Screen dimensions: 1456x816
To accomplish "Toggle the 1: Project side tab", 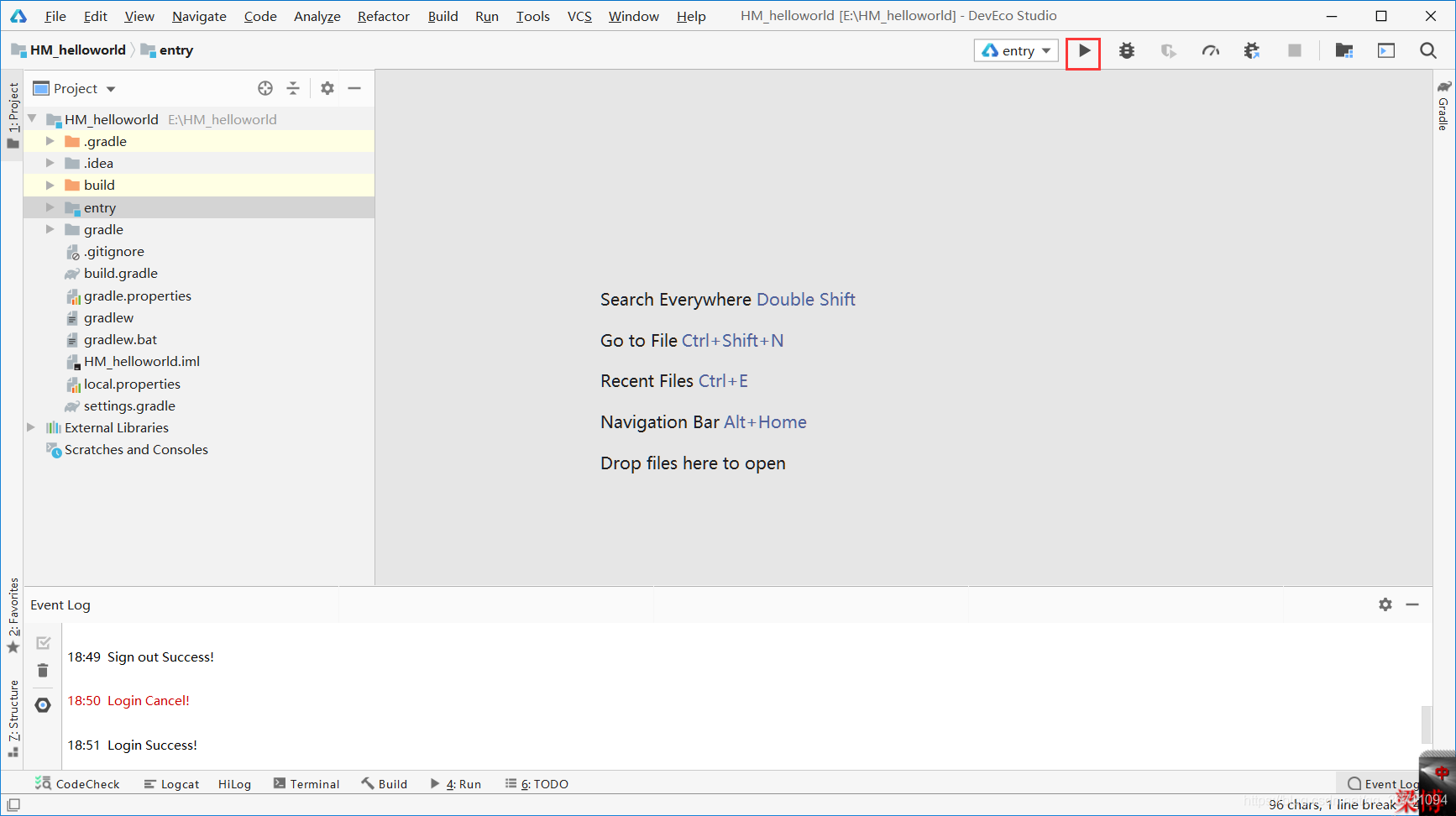I will point(13,115).
